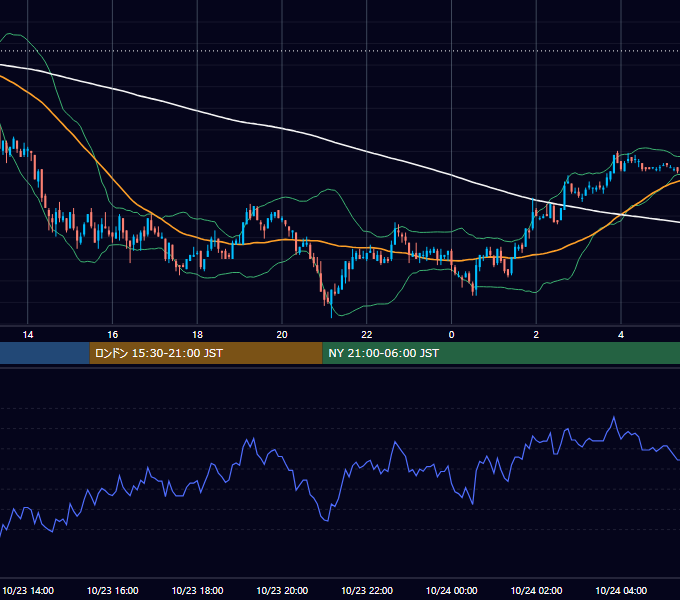Click the NY 21:00-06:00 JST session bar
The image size is (680, 600).
tap(501, 353)
